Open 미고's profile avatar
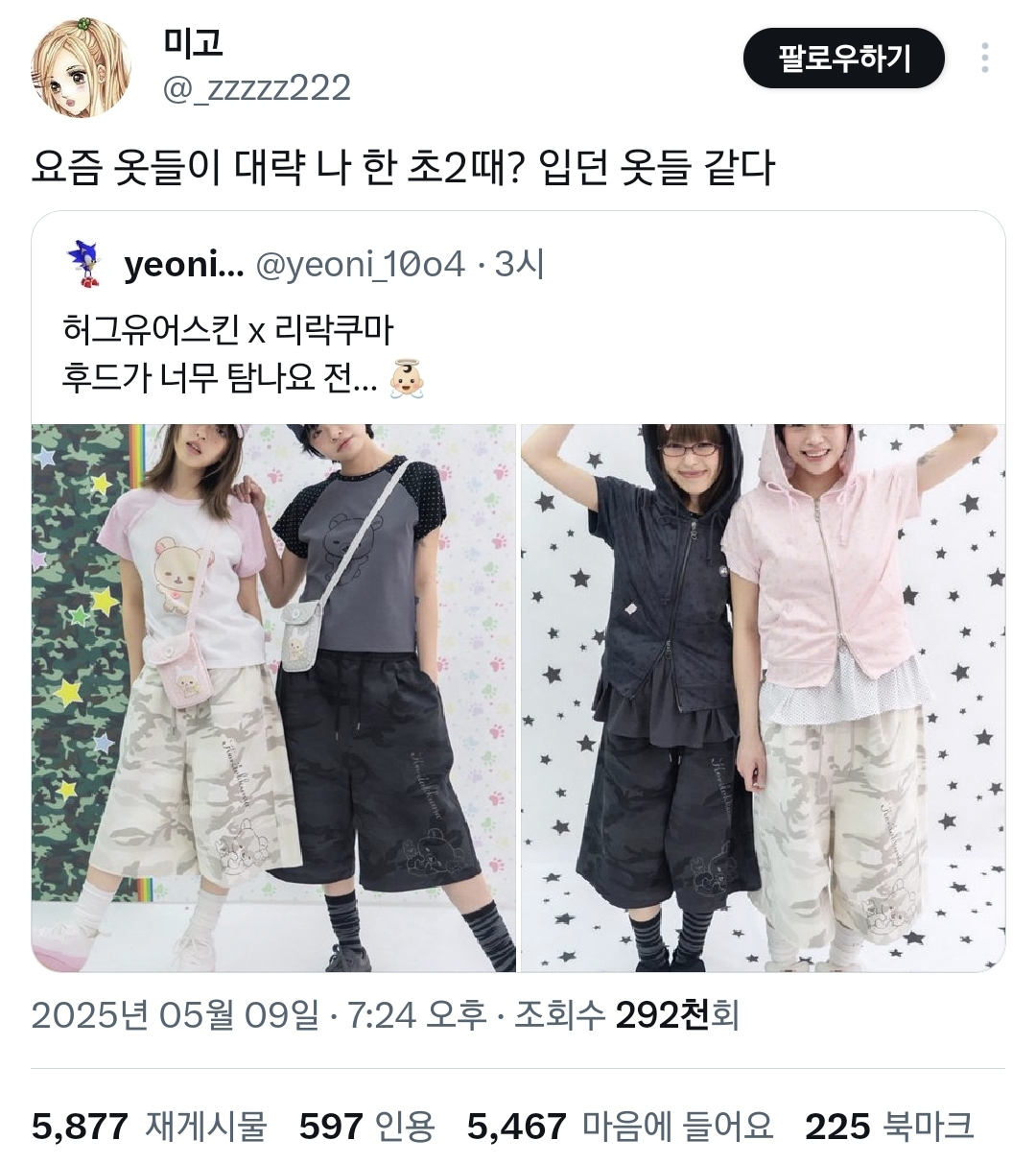 pos(82,64)
